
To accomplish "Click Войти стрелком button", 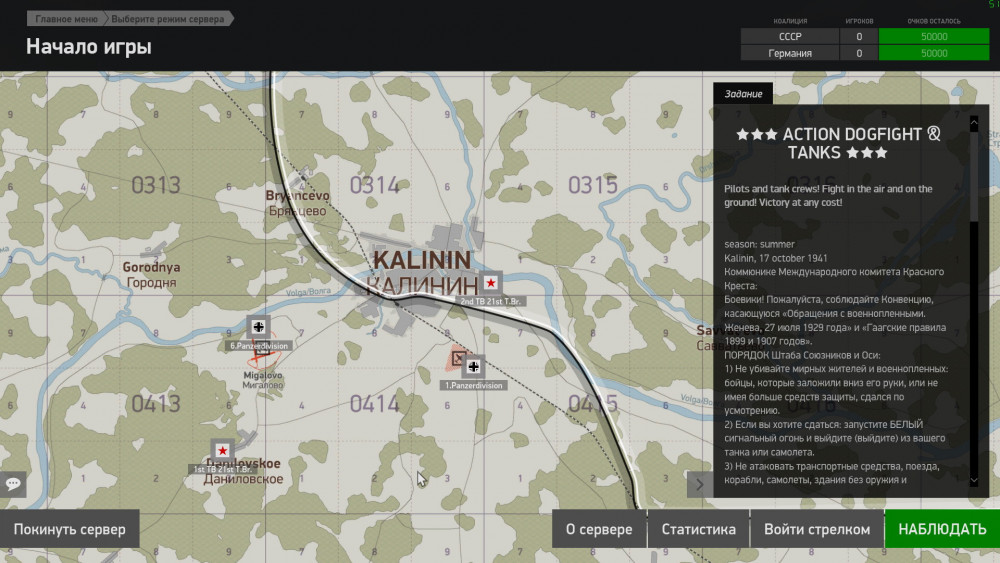I will (817, 529).
